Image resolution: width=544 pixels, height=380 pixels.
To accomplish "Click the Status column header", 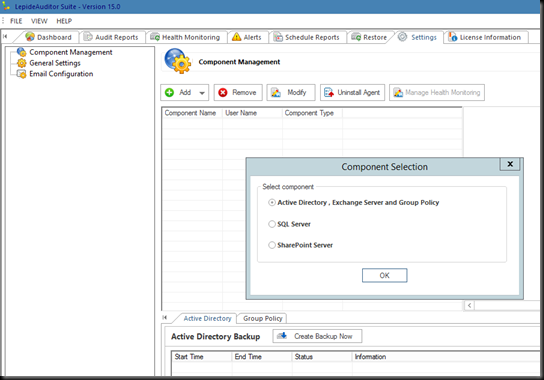I will tap(322, 356).
